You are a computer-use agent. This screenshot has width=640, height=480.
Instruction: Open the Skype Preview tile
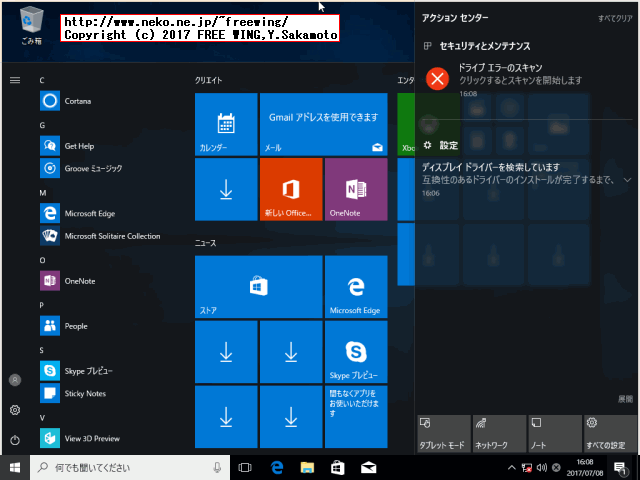356,352
